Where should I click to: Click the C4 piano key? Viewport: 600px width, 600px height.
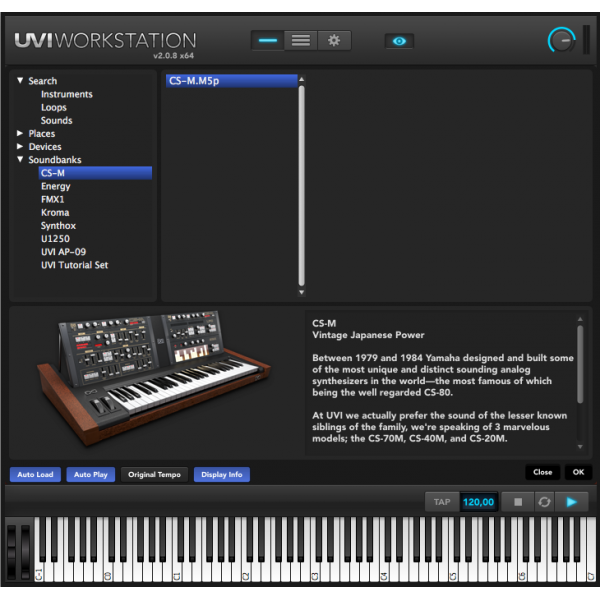tap(384, 572)
